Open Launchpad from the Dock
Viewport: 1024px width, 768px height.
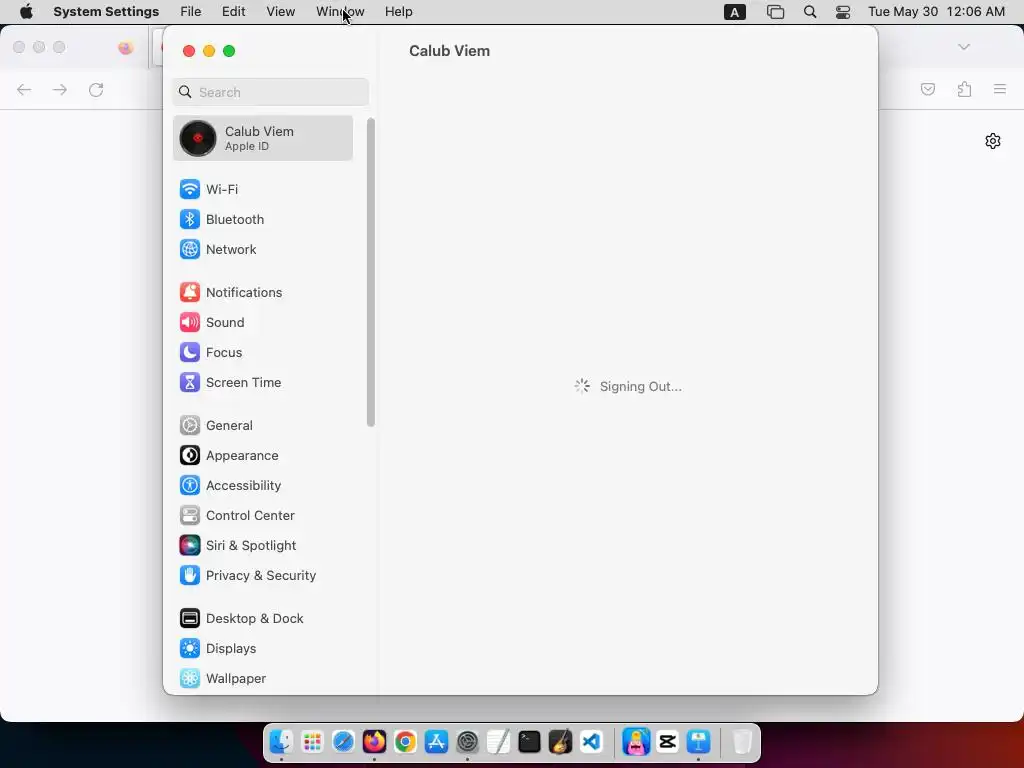coord(312,742)
